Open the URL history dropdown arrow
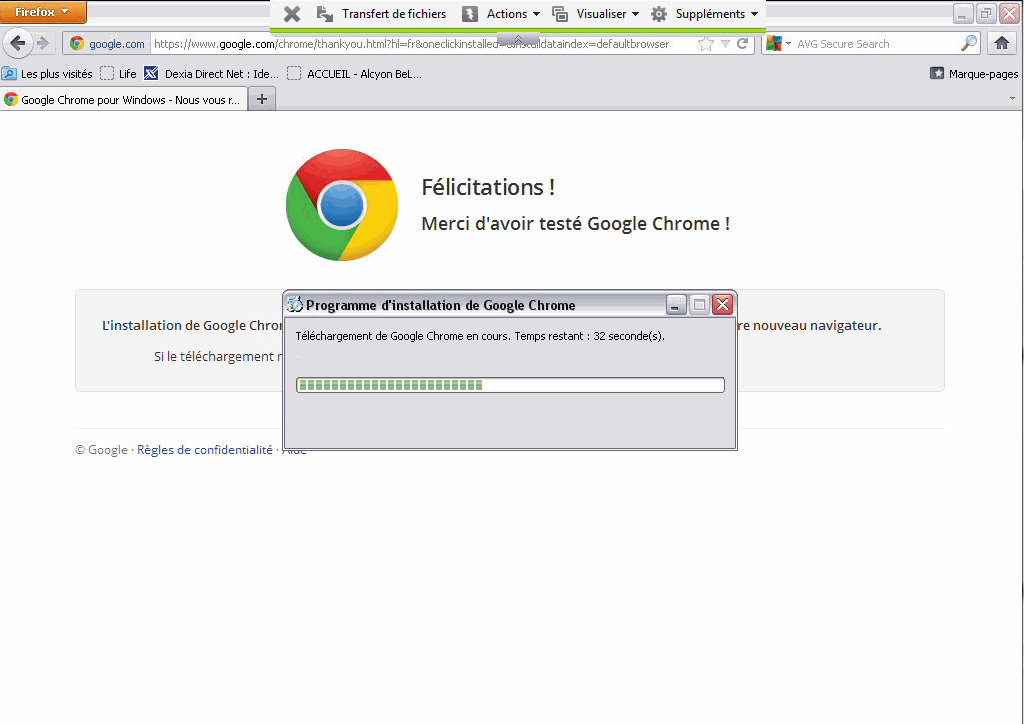Image resolution: width=1024 pixels, height=724 pixels. [725, 44]
